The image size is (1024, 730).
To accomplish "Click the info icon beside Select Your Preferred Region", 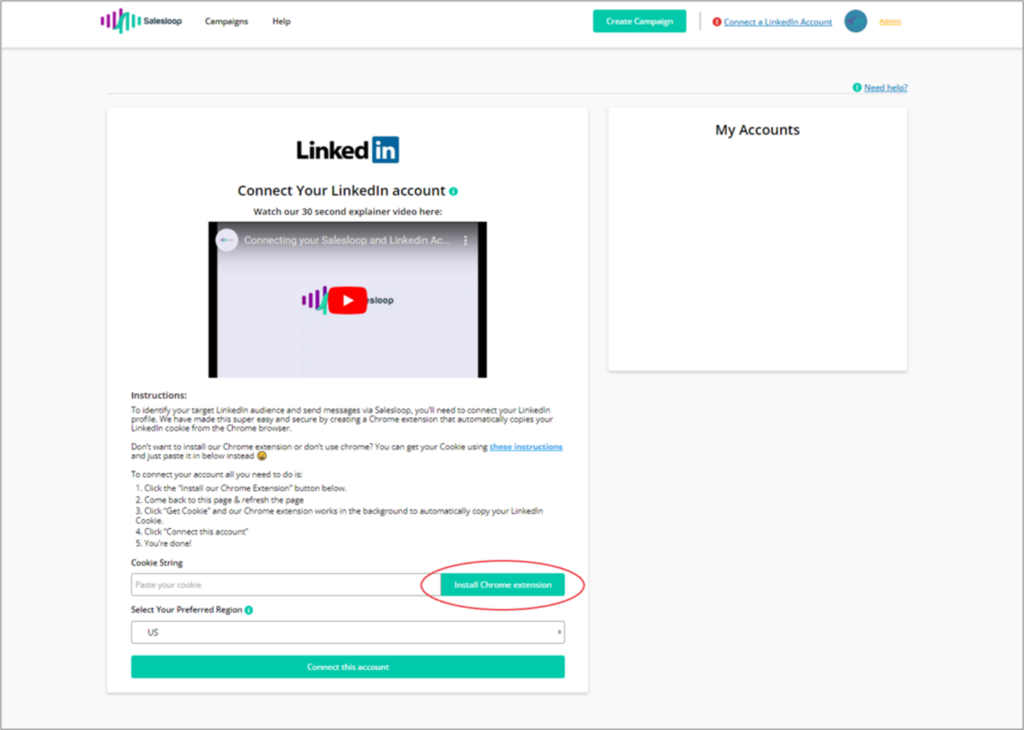I will pos(249,611).
